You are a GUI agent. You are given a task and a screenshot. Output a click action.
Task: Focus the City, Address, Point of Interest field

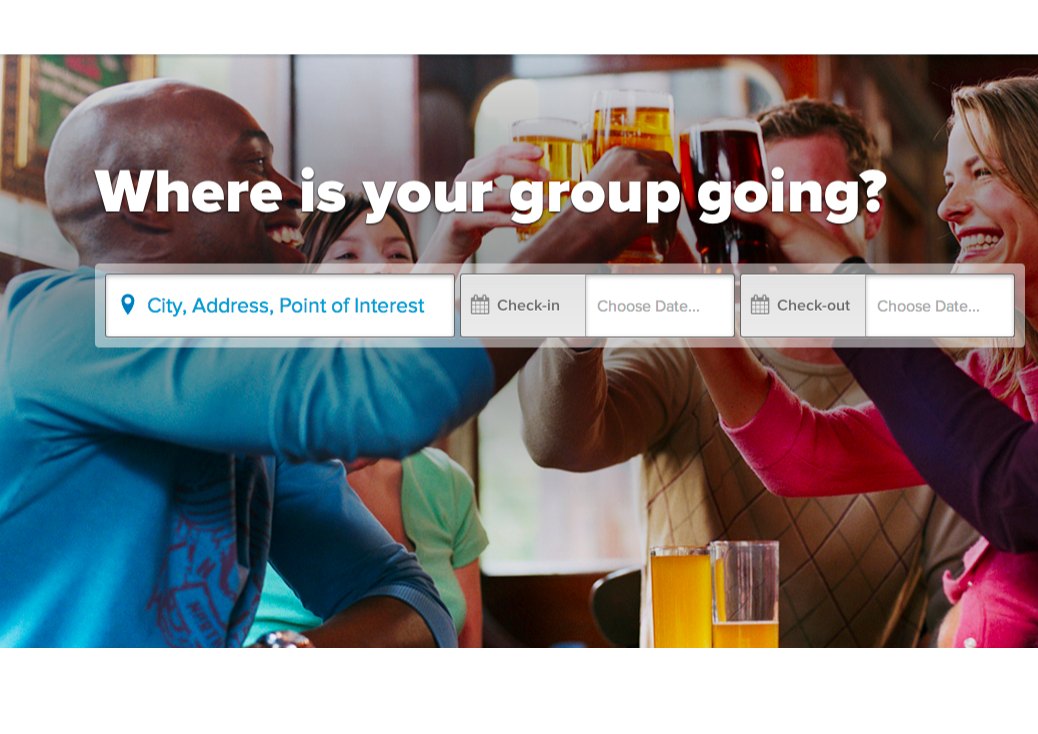(x=280, y=306)
